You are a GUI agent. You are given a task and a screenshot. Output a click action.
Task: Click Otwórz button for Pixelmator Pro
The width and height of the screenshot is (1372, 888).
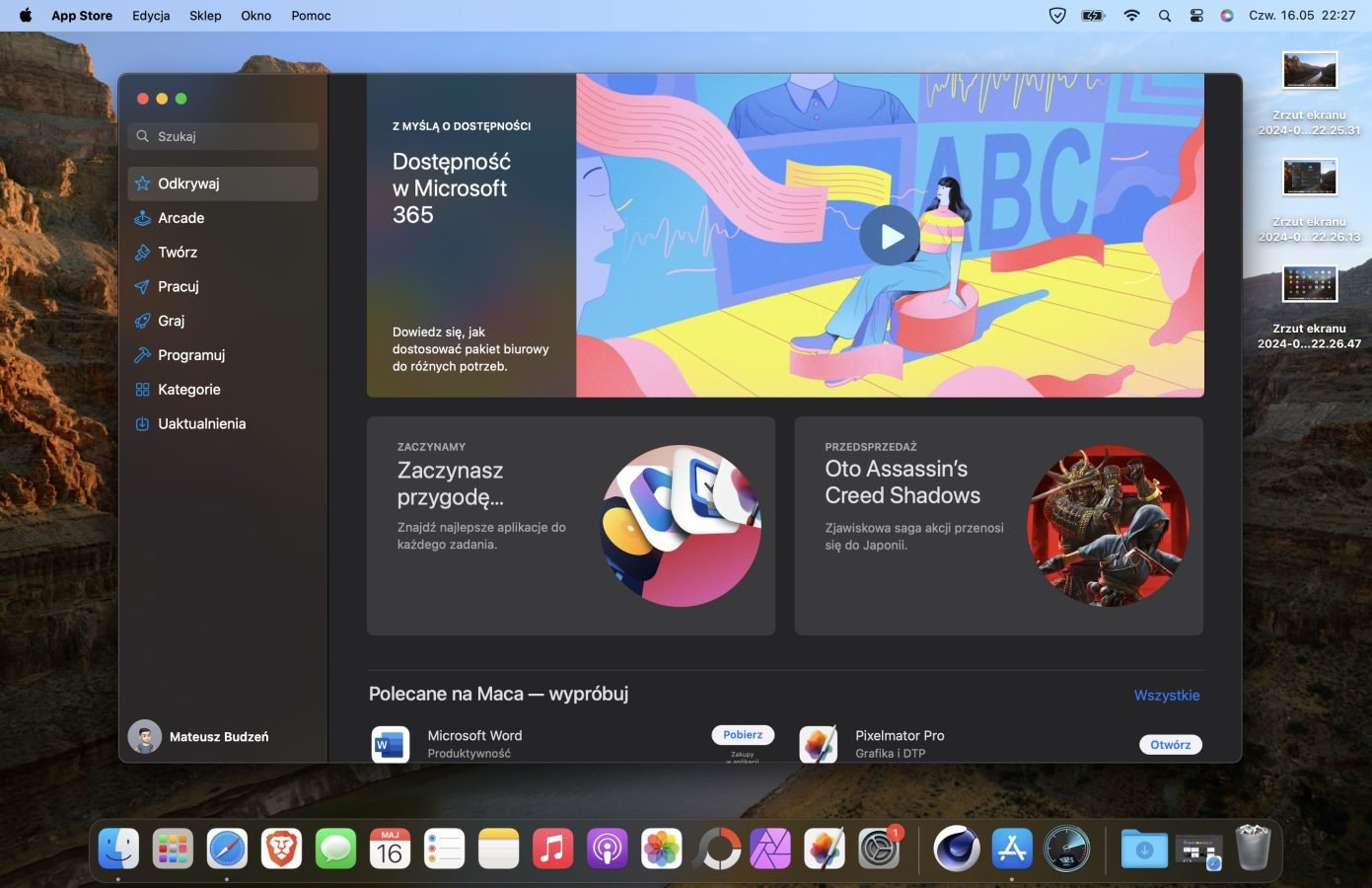[x=1170, y=745]
